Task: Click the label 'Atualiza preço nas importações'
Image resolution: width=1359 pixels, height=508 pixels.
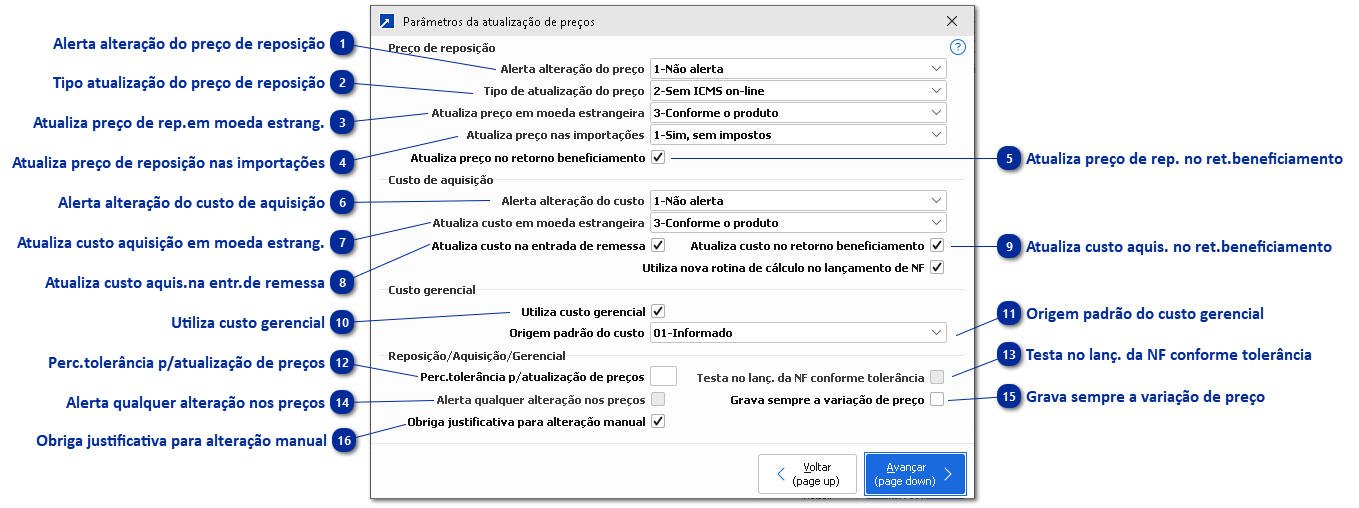Action: pyautogui.click(x=555, y=135)
